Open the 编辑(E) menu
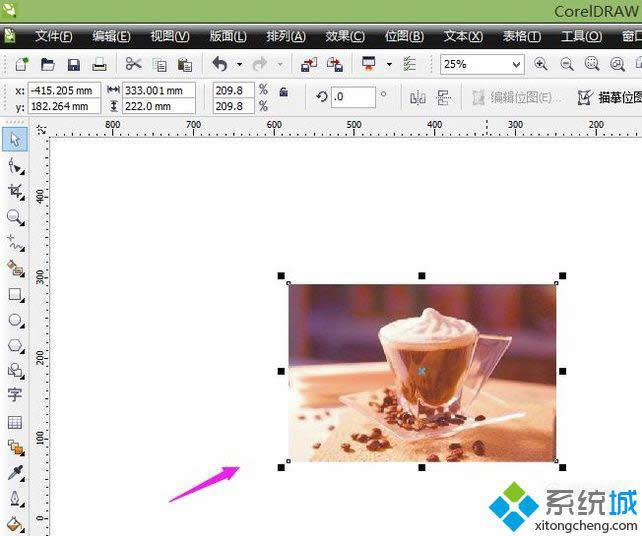Viewport: 642px width, 536px height. click(111, 36)
